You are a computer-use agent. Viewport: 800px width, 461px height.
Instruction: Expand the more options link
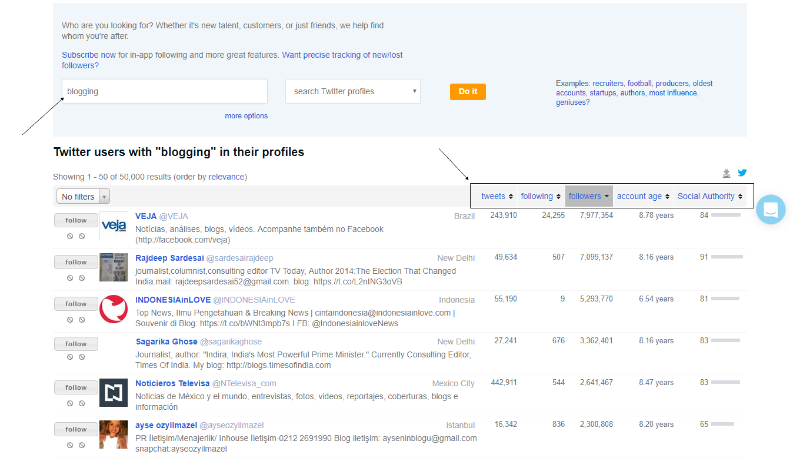pos(246,116)
